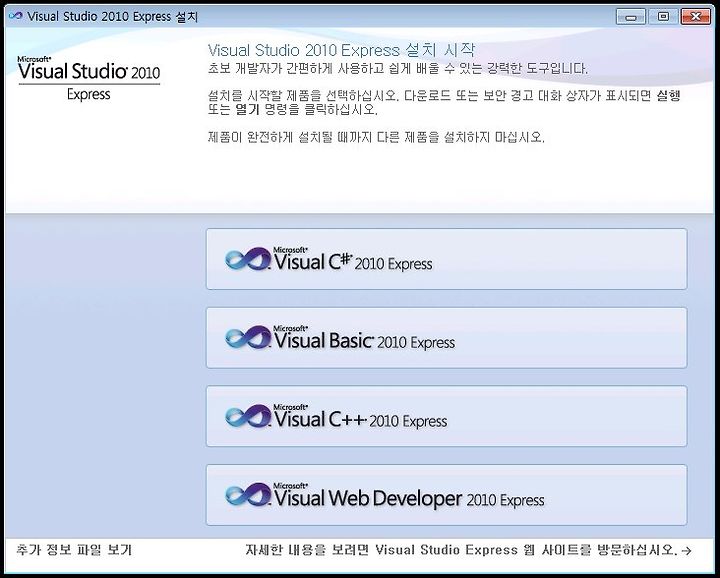Click the title bar Visual Studio setup icon
Screen dimensions: 720x578
pyautogui.click(x=16, y=17)
